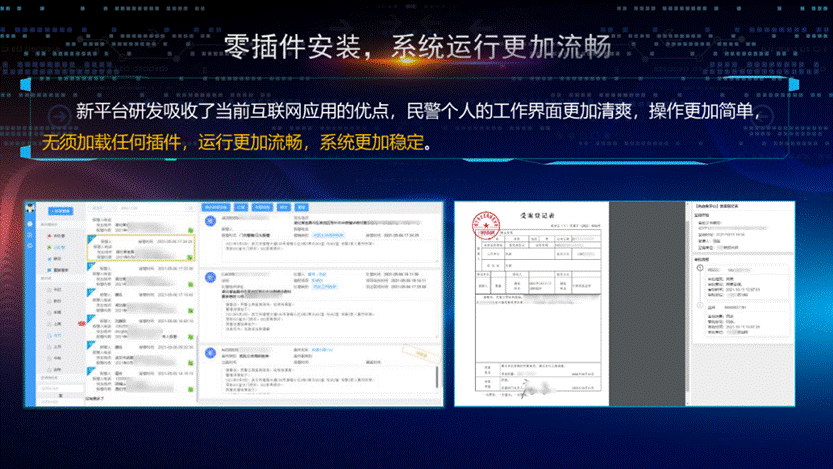Click the blue button atop the left sidebar
833x469 pixels.
62,211
